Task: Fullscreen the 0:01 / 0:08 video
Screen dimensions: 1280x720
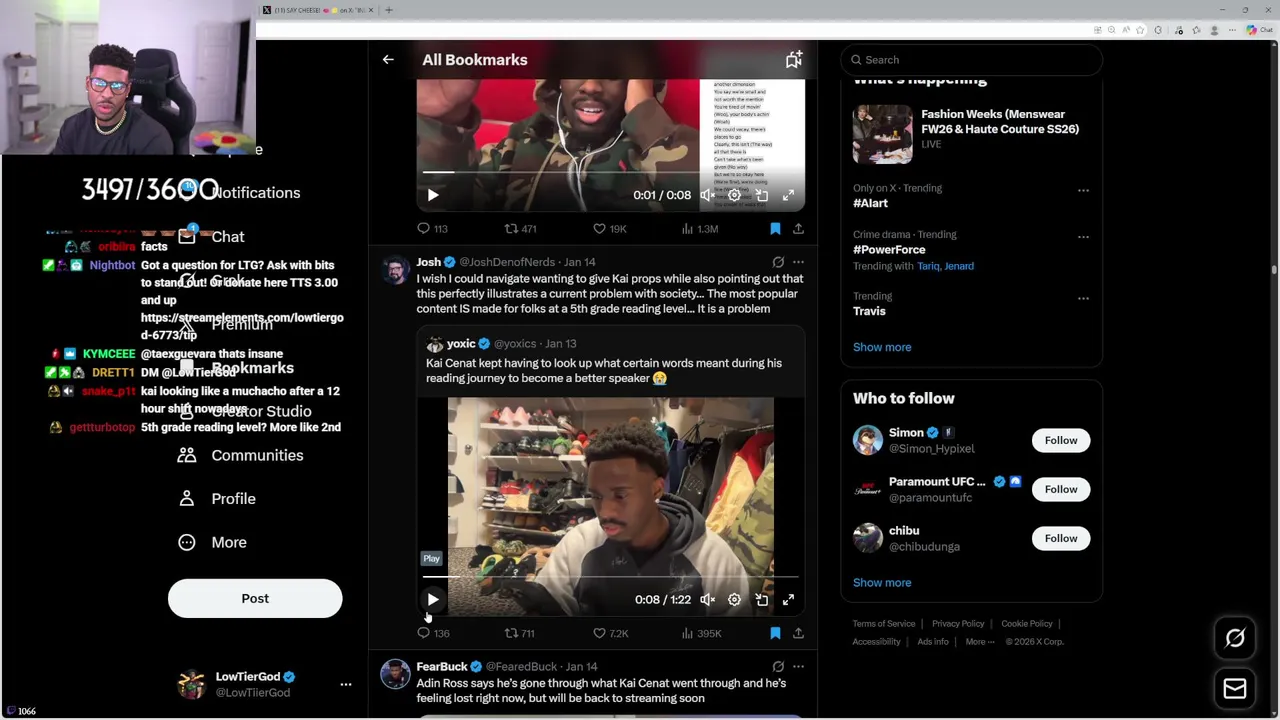Action: [x=788, y=196]
